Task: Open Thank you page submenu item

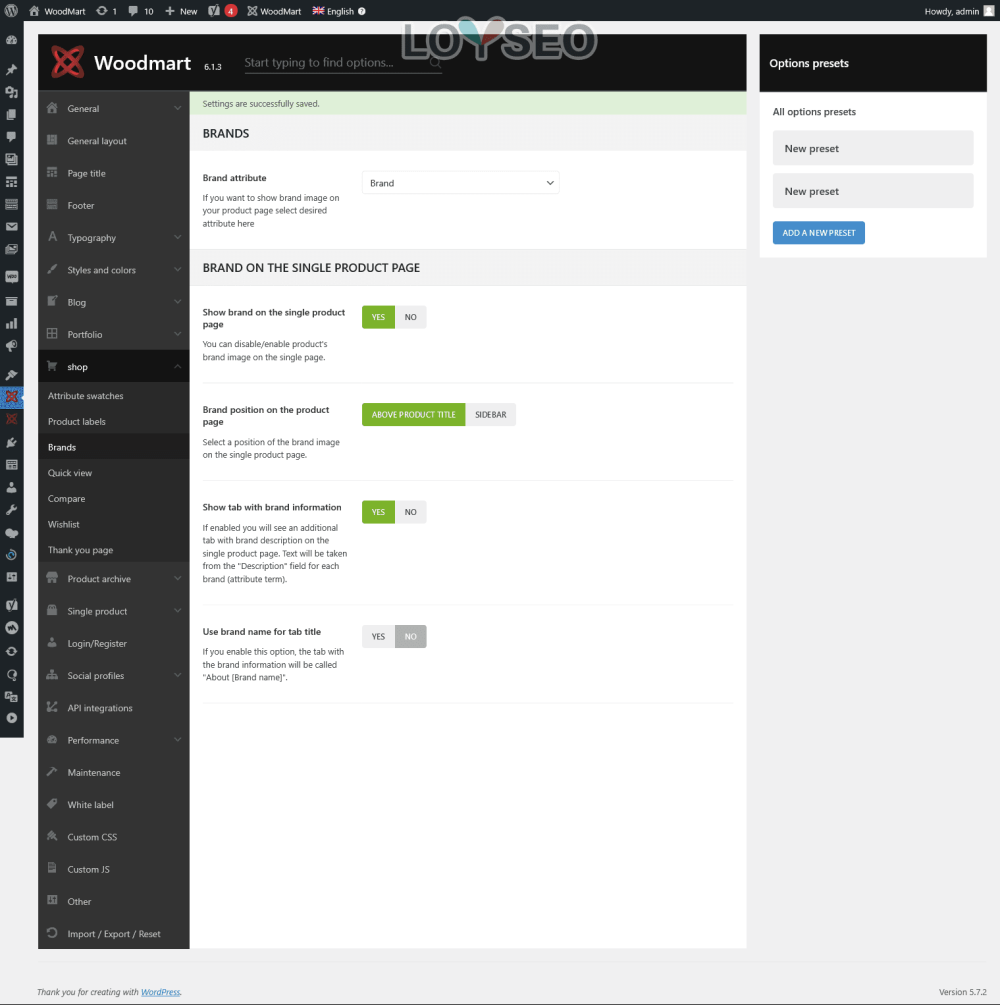Action: pos(113,549)
